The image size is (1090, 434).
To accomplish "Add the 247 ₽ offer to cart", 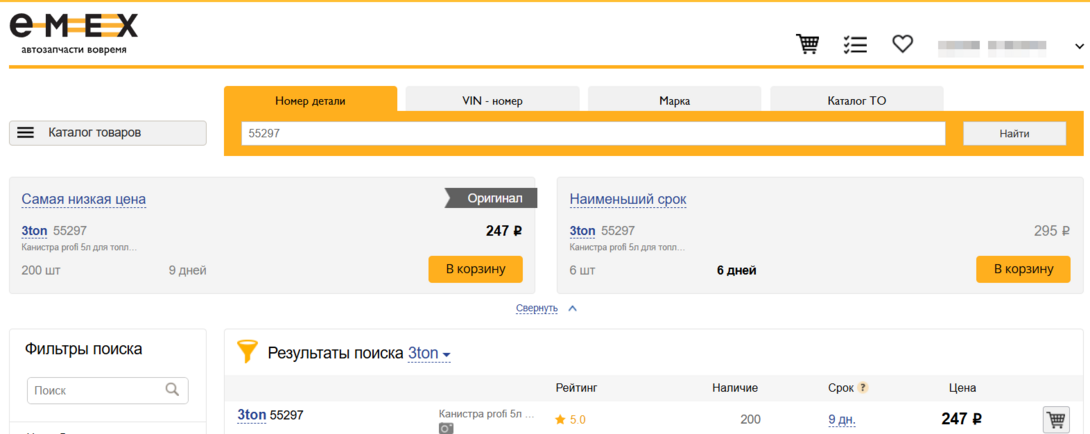I will click(x=475, y=269).
